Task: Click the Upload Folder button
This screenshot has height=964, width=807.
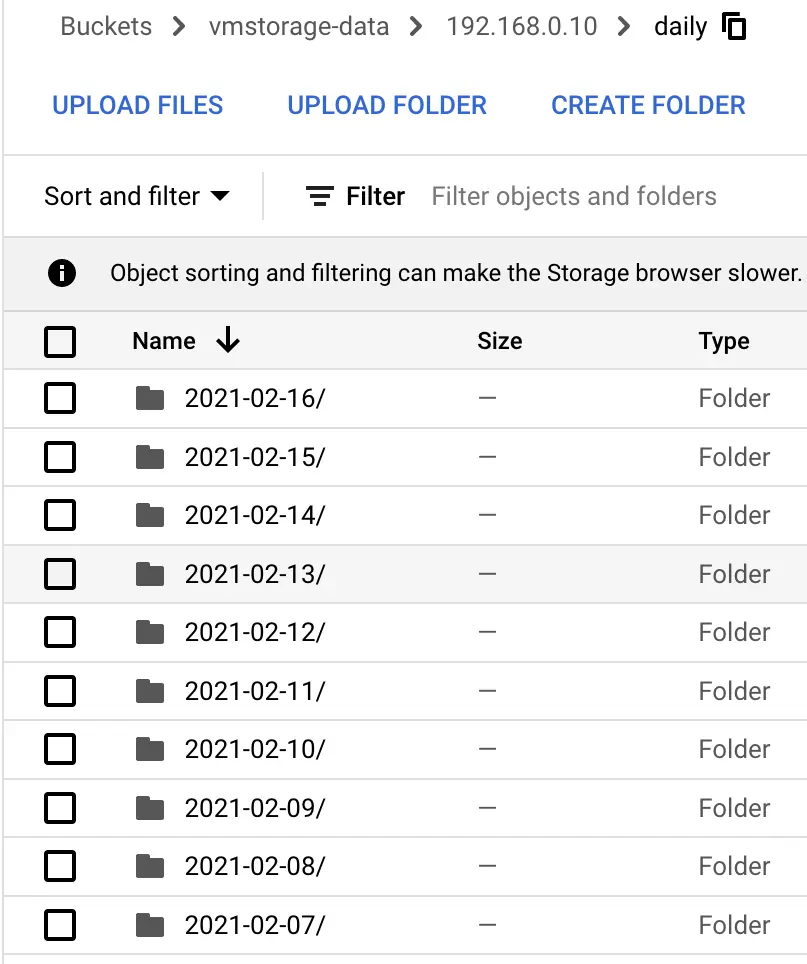Action: click(x=387, y=105)
